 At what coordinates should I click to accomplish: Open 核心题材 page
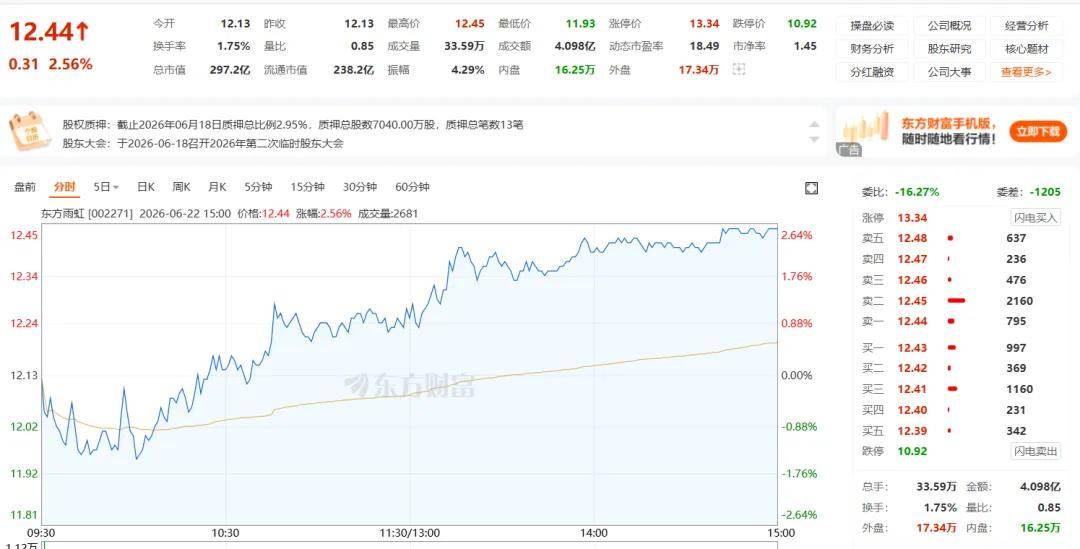coord(1026,49)
